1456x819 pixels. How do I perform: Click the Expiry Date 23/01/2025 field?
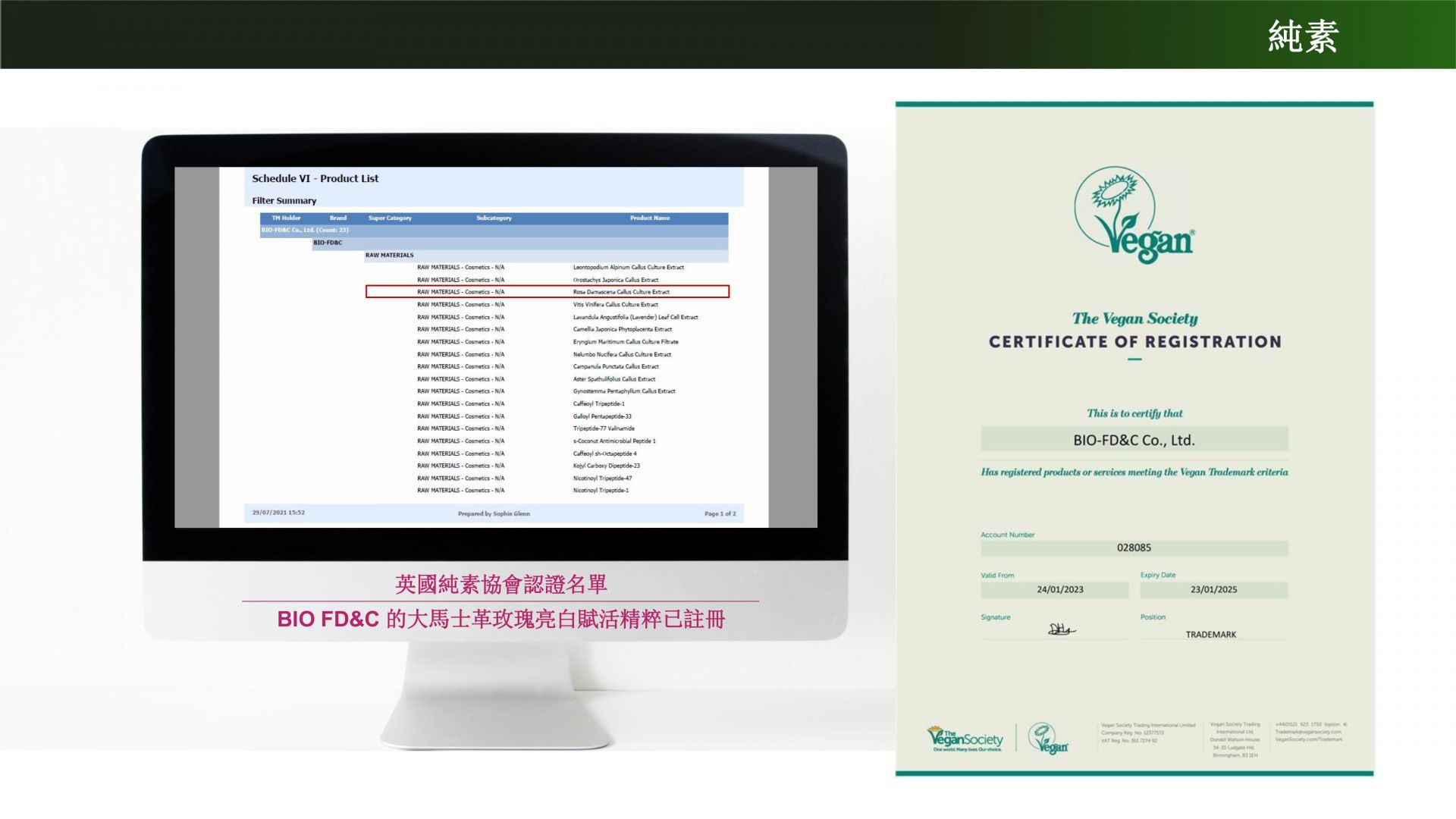pyautogui.click(x=1213, y=590)
